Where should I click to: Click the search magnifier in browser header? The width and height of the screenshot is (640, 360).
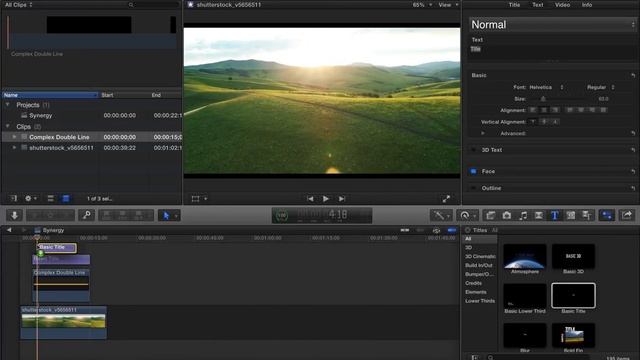(131, 5)
